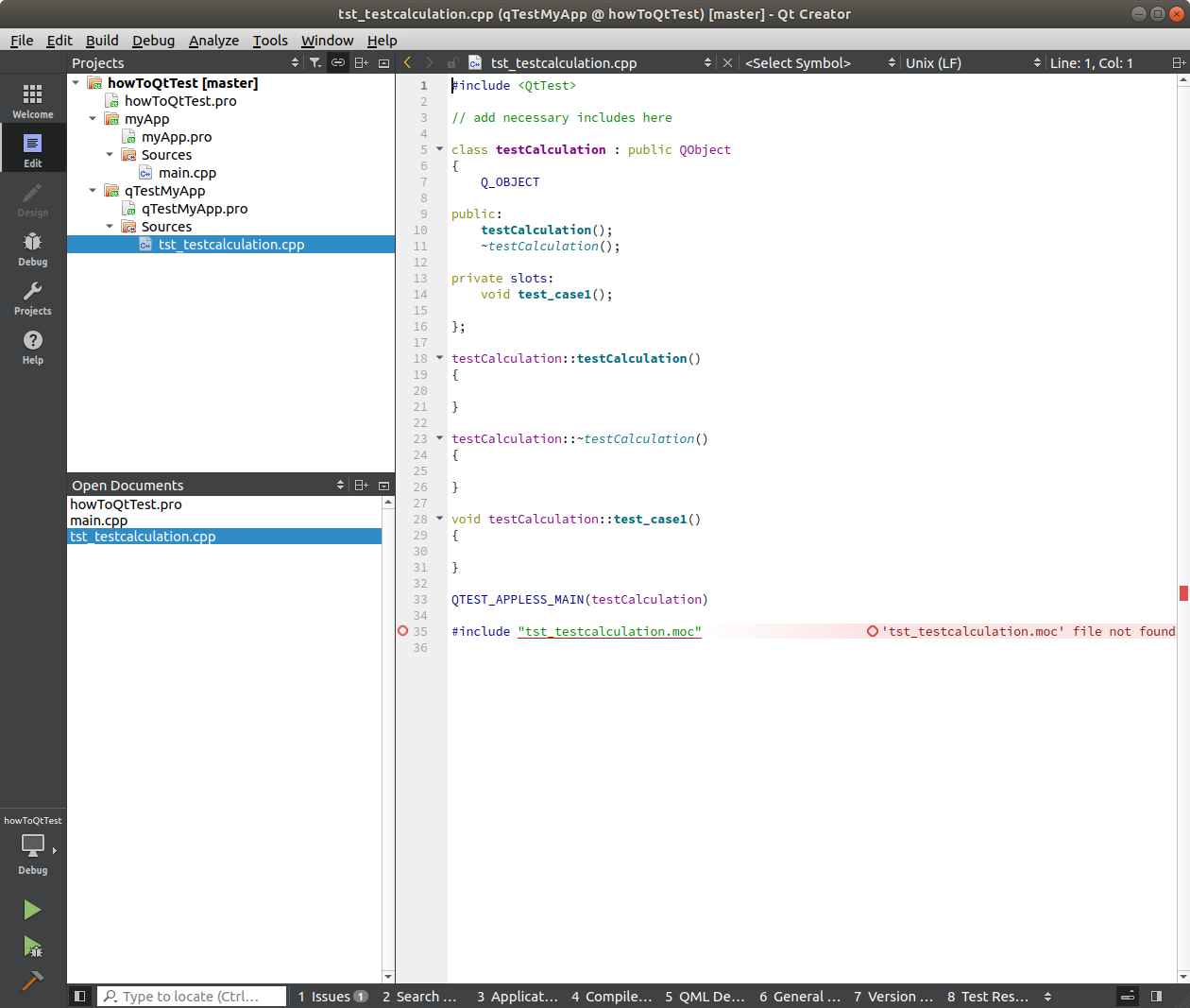
Task: Open Projects mode with wrench icon
Action: [32, 298]
